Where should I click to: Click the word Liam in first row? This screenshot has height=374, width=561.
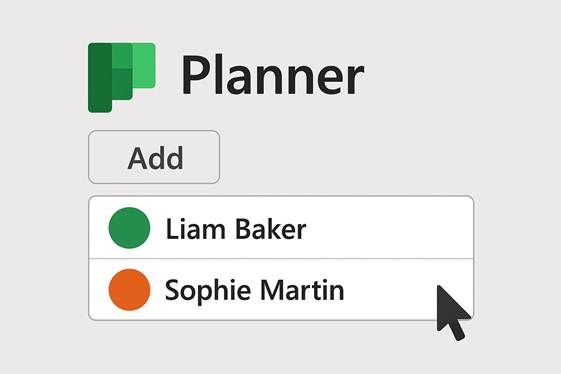pyautogui.click(x=195, y=229)
